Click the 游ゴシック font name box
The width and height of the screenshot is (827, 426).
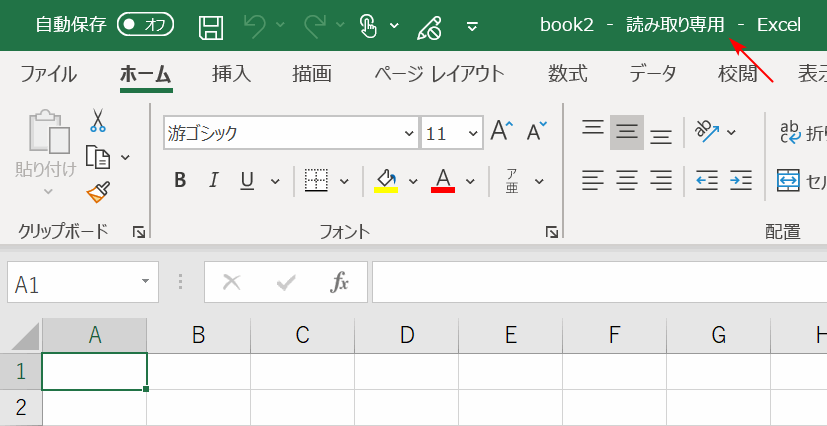click(x=291, y=133)
